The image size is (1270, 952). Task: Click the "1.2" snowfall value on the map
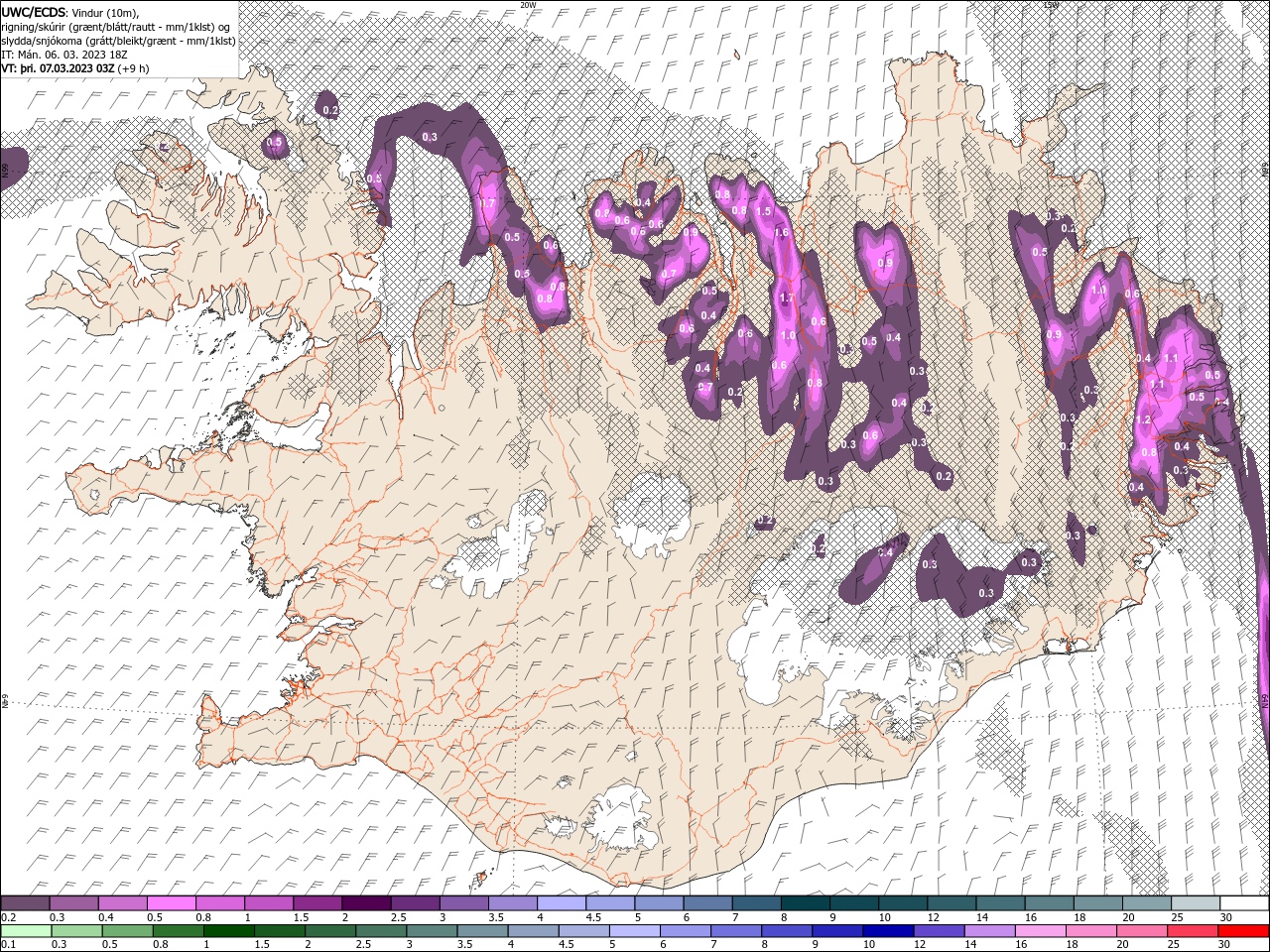click(x=1143, y=420)
